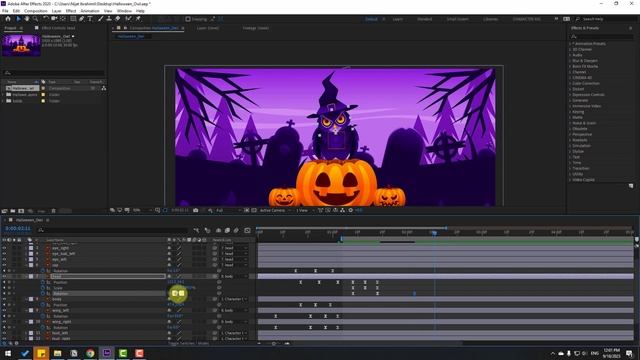Select the Roto Brush tool

point(129,19)
